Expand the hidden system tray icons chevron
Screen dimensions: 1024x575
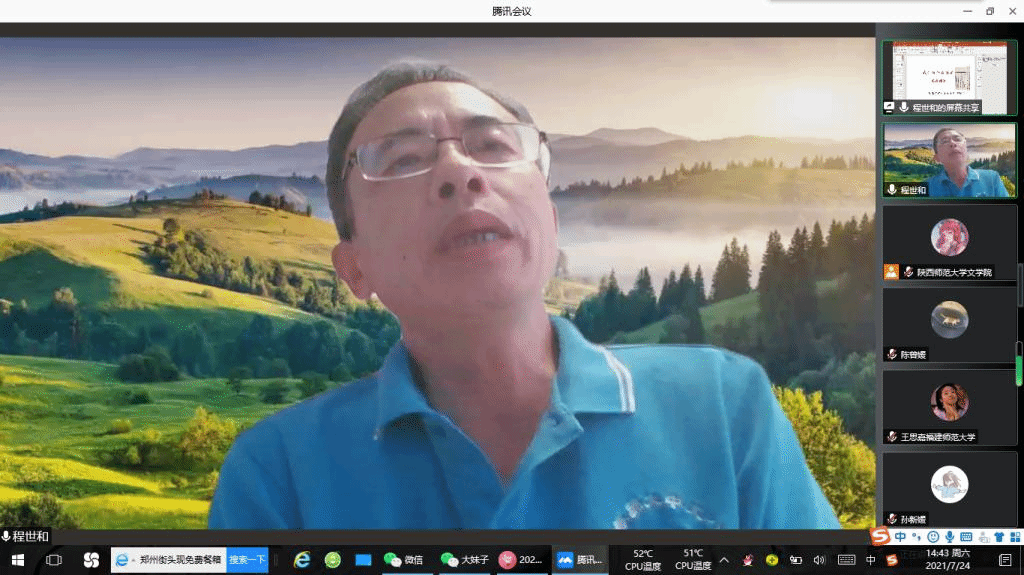[x=724, y=560]
